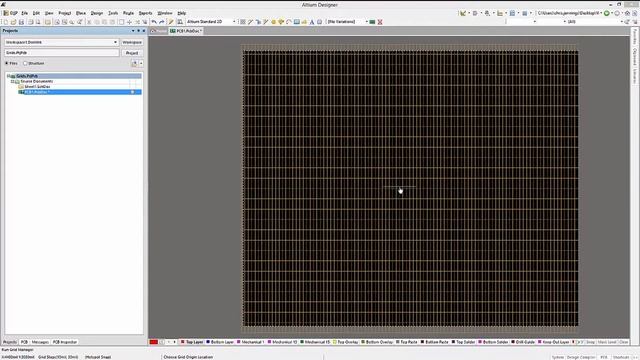Click the Clear button in layer bar
This screenshot has height=360, width=640.
point(623,342)
